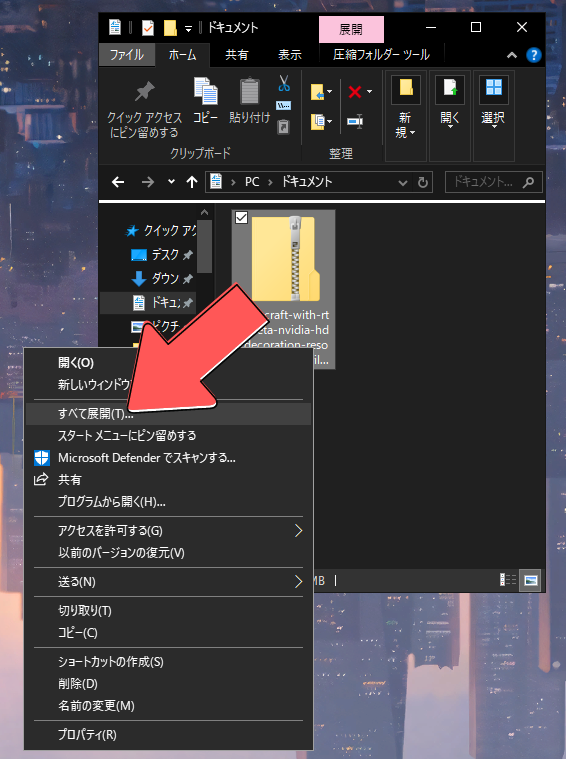Open the dropdown beside Delete icon
Image resolution: width=566 pixels, height=759 pixels.
369,91
